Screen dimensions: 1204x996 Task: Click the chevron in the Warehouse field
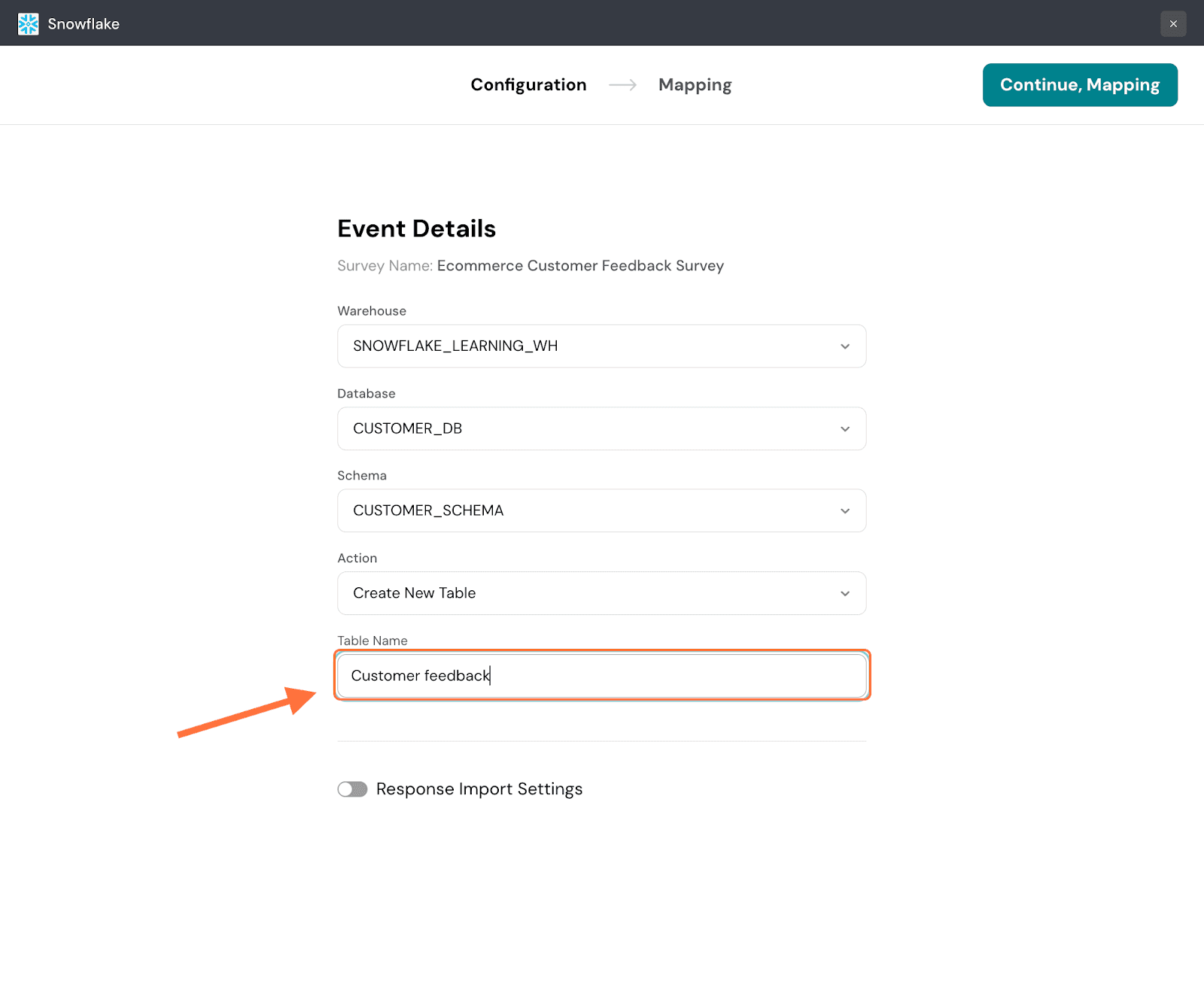(844, 346)
